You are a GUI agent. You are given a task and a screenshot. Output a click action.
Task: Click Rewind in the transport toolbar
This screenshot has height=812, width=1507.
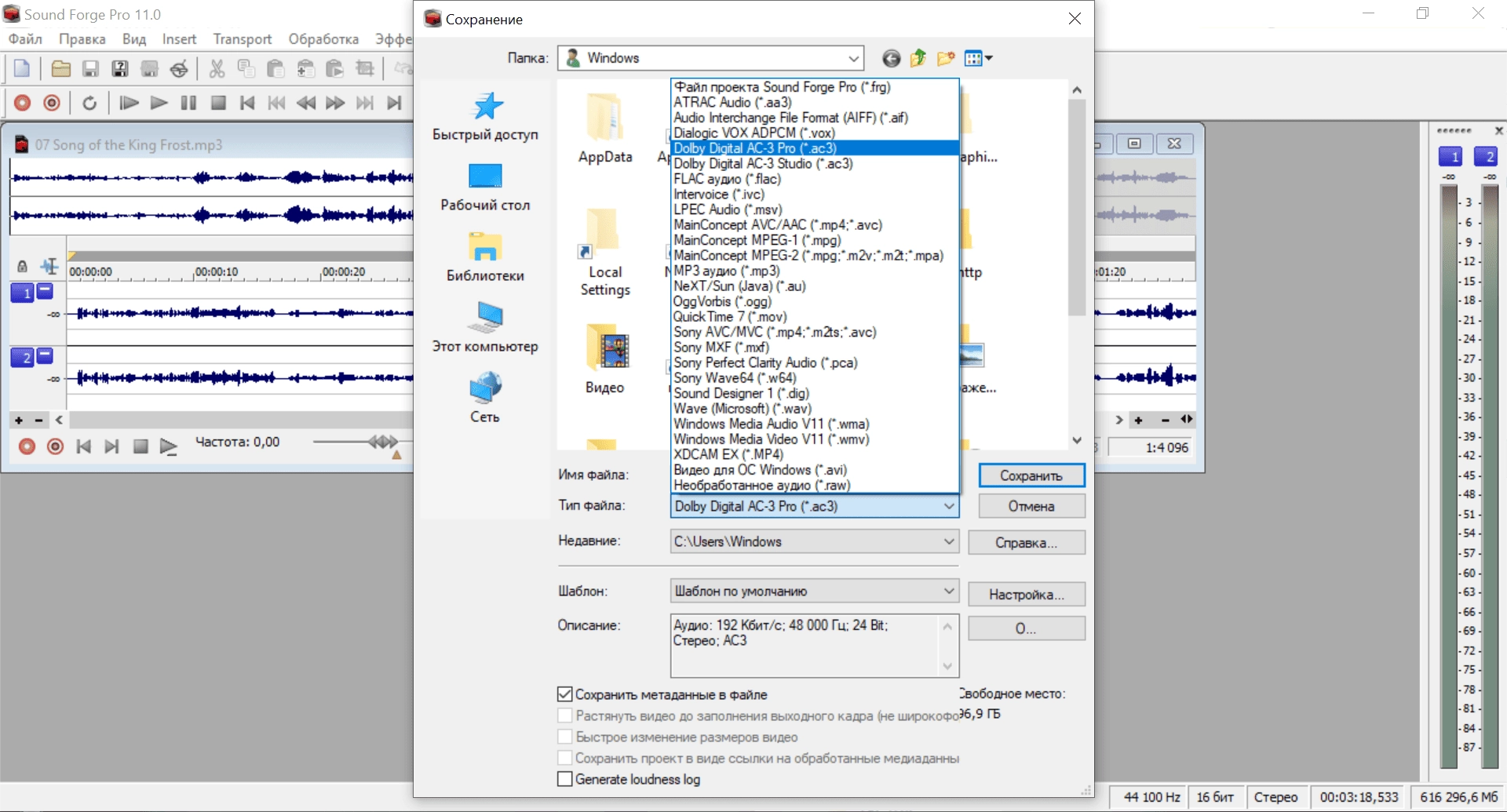306,103
